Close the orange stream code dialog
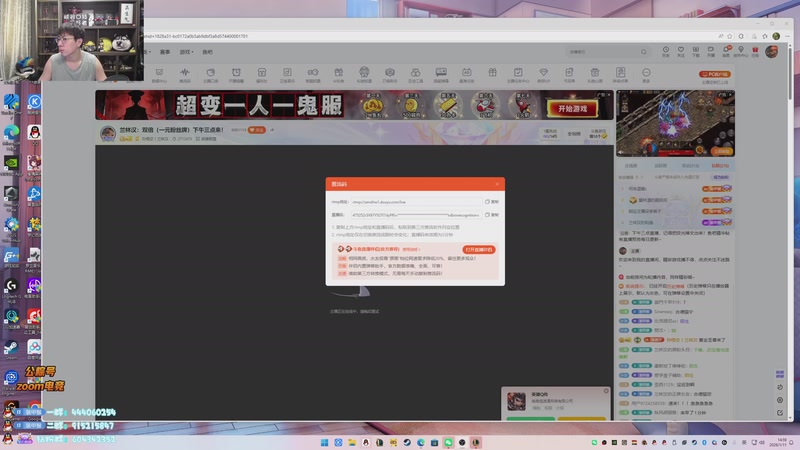The image size is (800, 450). 497,184
